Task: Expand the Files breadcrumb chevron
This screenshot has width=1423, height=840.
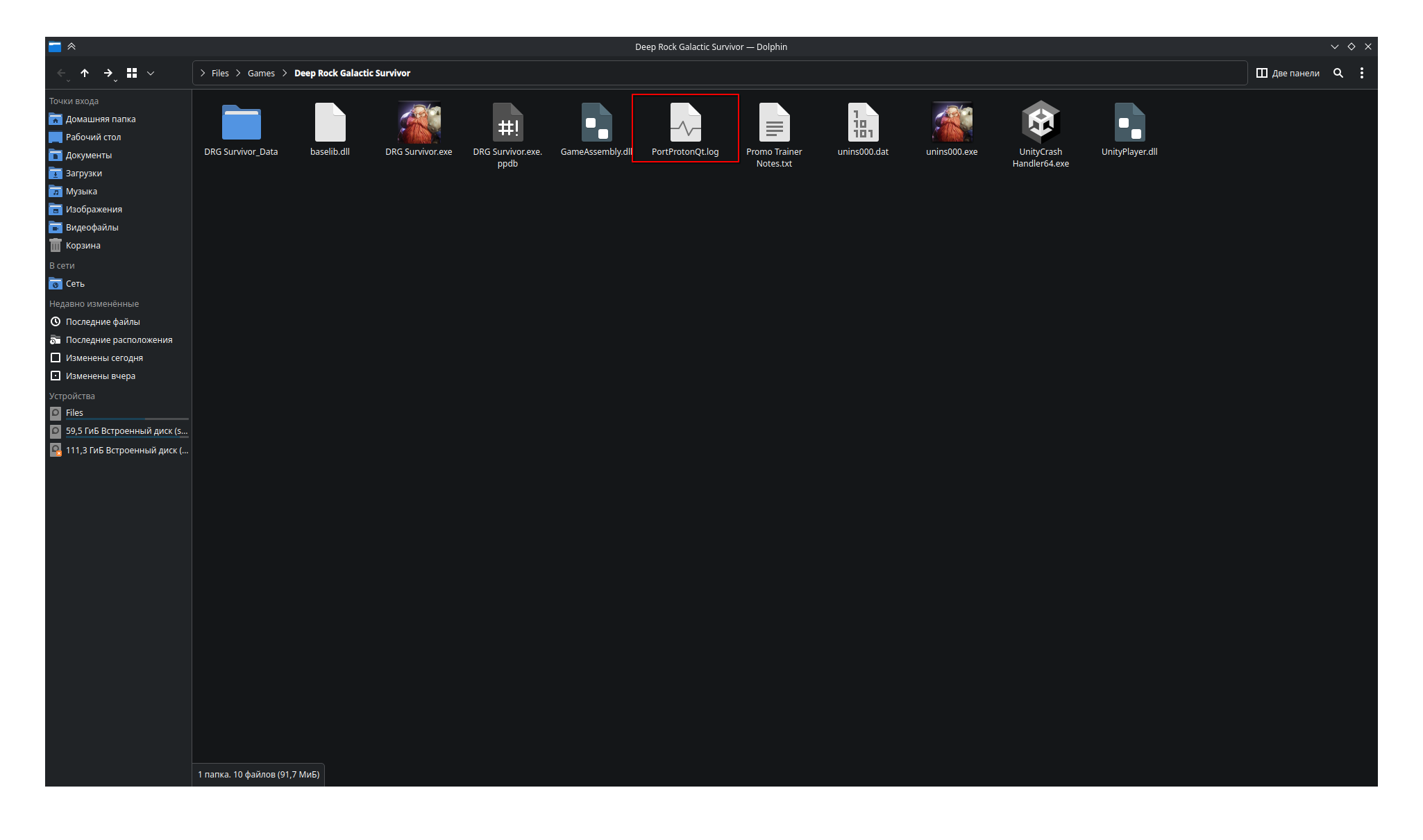Action: pyautogui.click(x=203, y=73)
